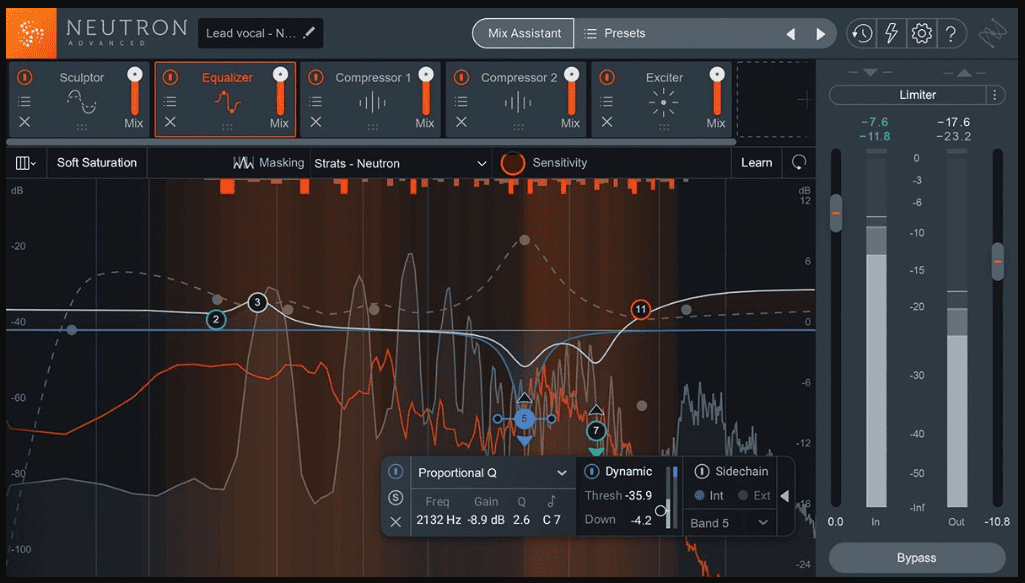This screenshot has height=583, width=1025.
Task: Select the Ext sidechain radio
Action: [x=743, y=495]
